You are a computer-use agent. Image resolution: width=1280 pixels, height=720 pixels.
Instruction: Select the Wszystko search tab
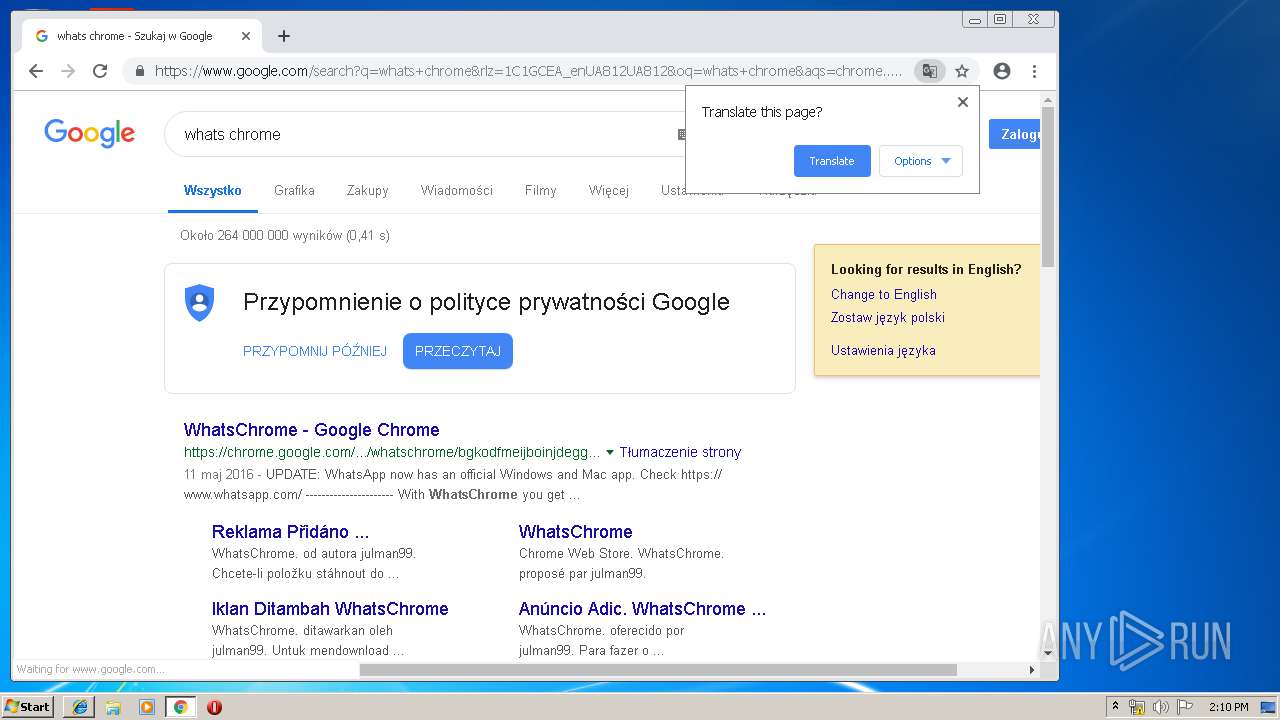coord(213,190)
